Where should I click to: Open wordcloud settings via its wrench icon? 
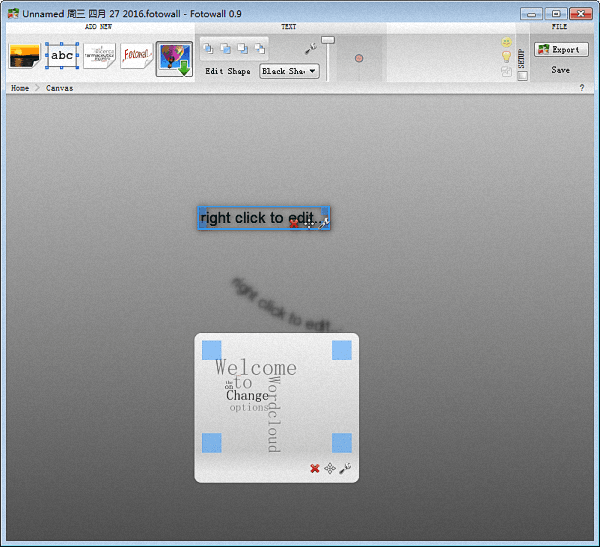345,468
